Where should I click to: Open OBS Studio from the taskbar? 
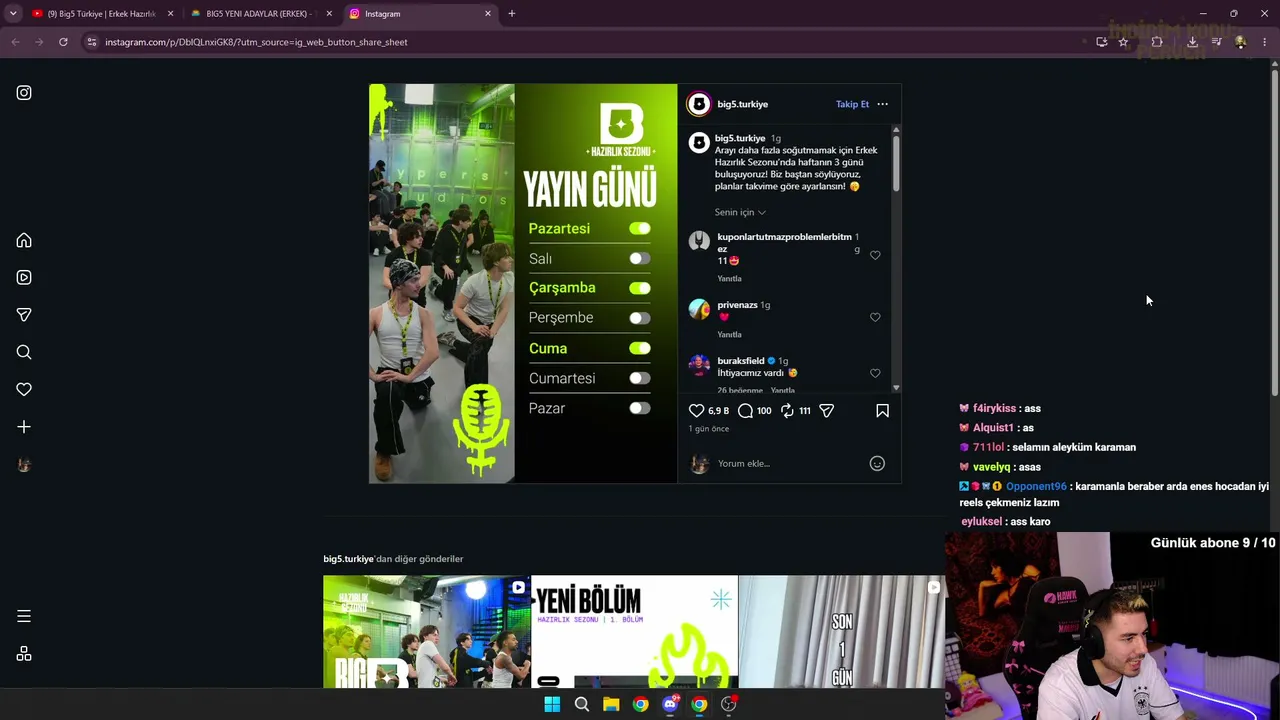click(x=729, y=704)
